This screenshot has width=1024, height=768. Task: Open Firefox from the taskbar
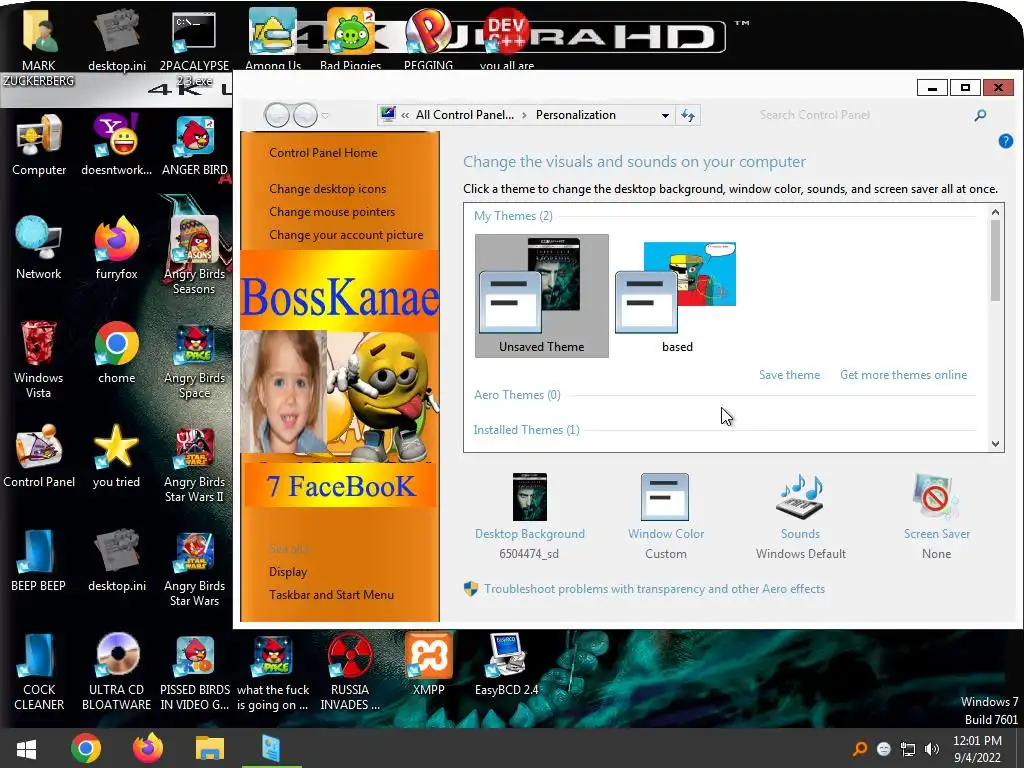click(x=148, y=748)
